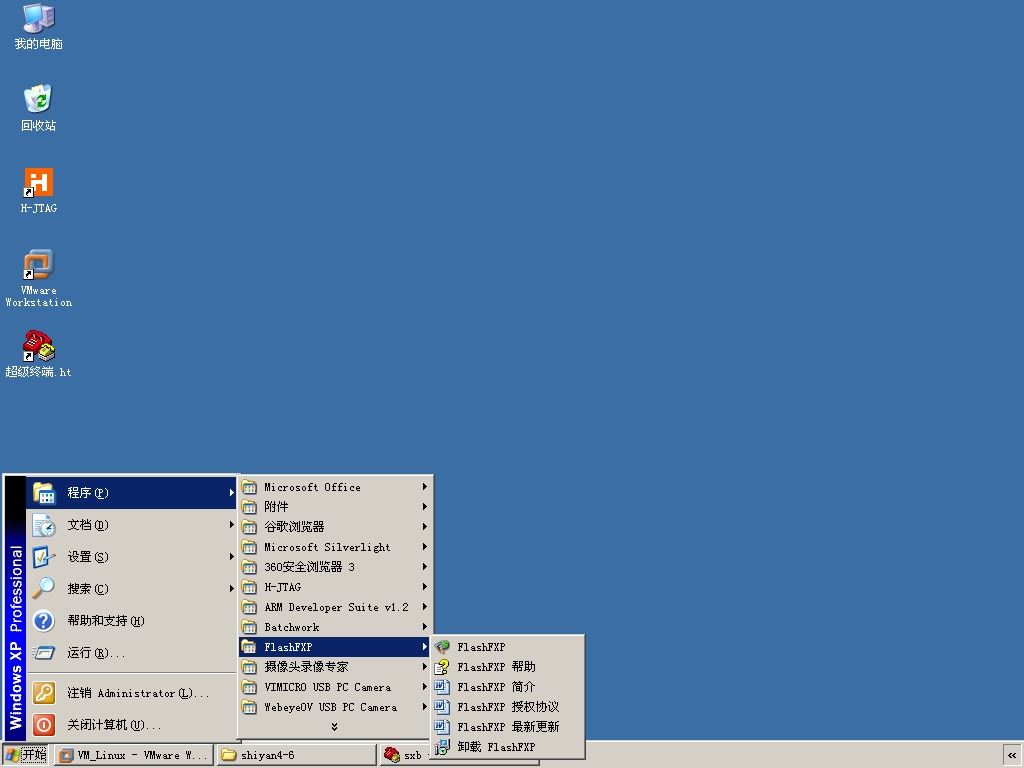Screen dimensions: 1024x768
Task: Expand the 搜索(C) submenu arrow
Action: (x=231, y=589)
